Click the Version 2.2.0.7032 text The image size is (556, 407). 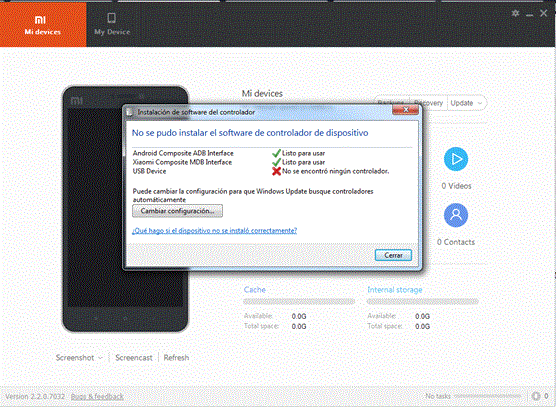(x=35, y=396)
